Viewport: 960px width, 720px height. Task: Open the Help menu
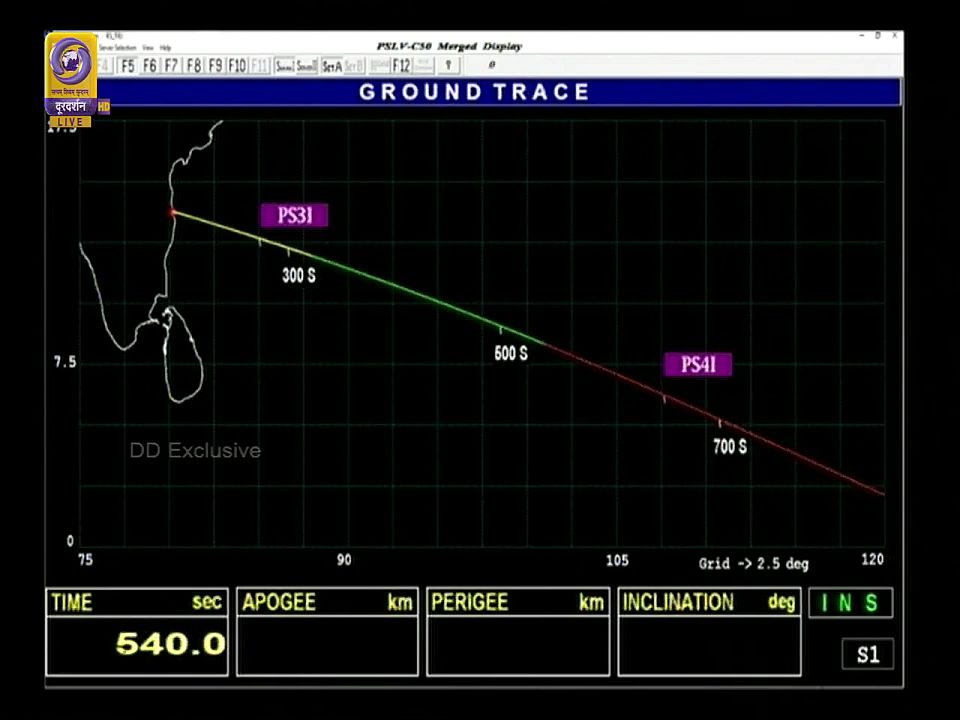(165, 48)
